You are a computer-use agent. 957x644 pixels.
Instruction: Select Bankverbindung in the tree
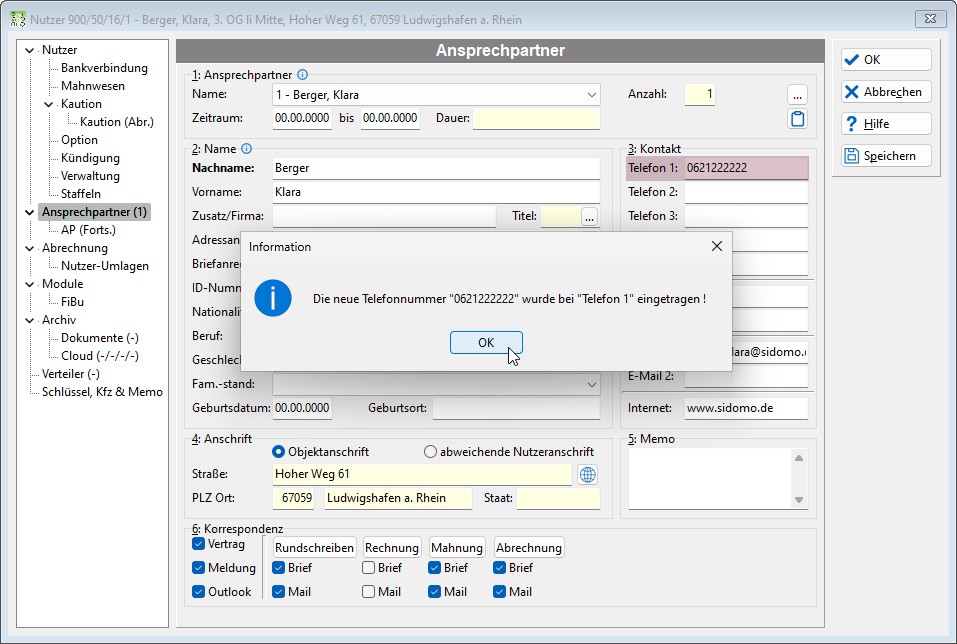click(104, 68)
